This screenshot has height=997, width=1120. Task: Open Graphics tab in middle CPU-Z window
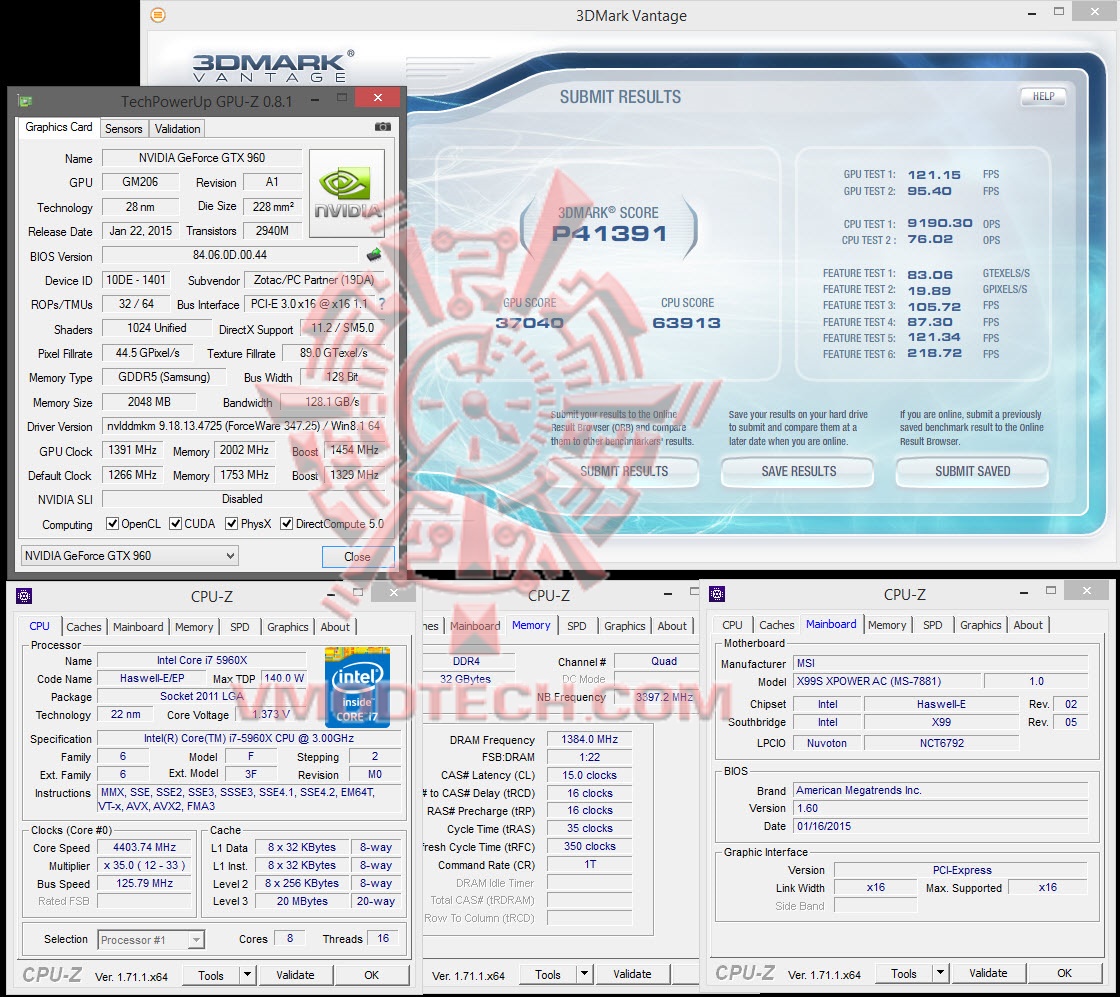pyautogui.click(x=624, y=626)
